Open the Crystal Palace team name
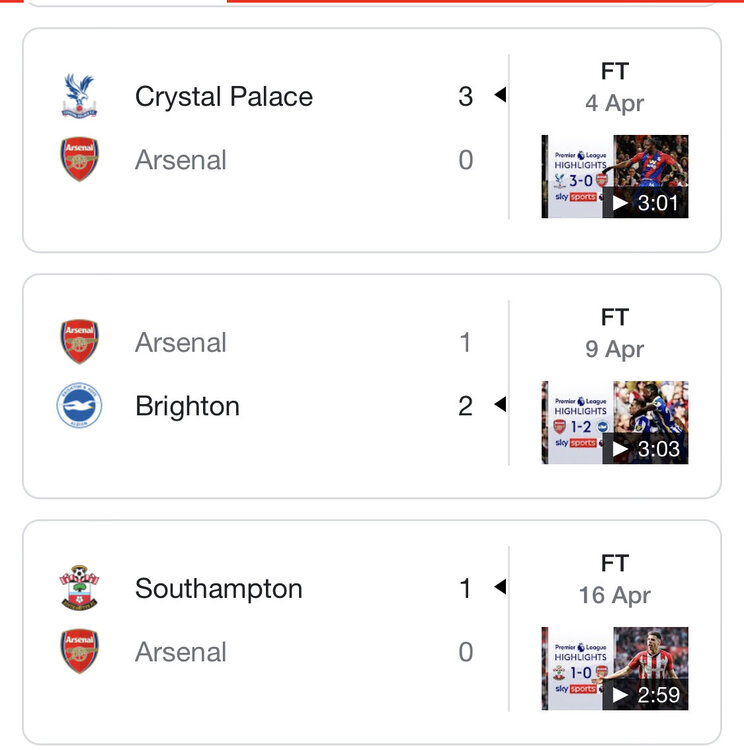 (223, 97)
